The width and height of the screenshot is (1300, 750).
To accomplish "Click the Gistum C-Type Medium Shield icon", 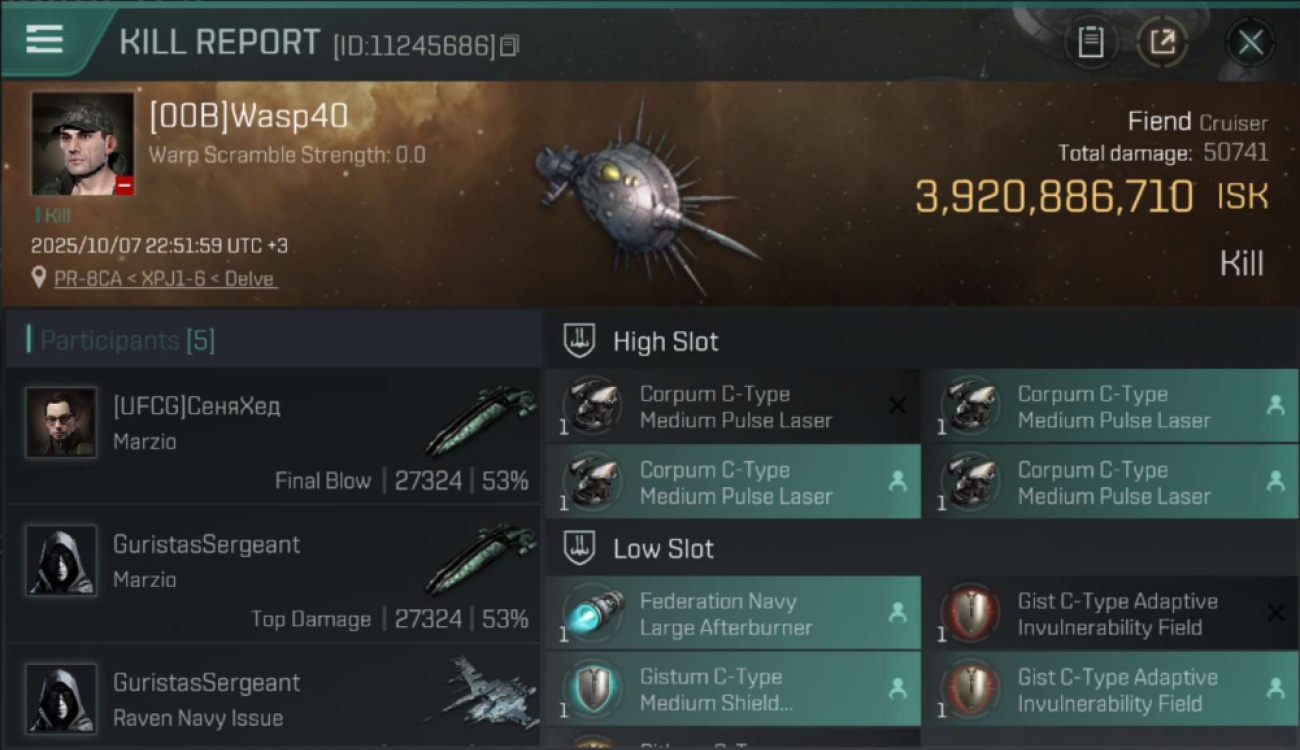I will 592,690.
